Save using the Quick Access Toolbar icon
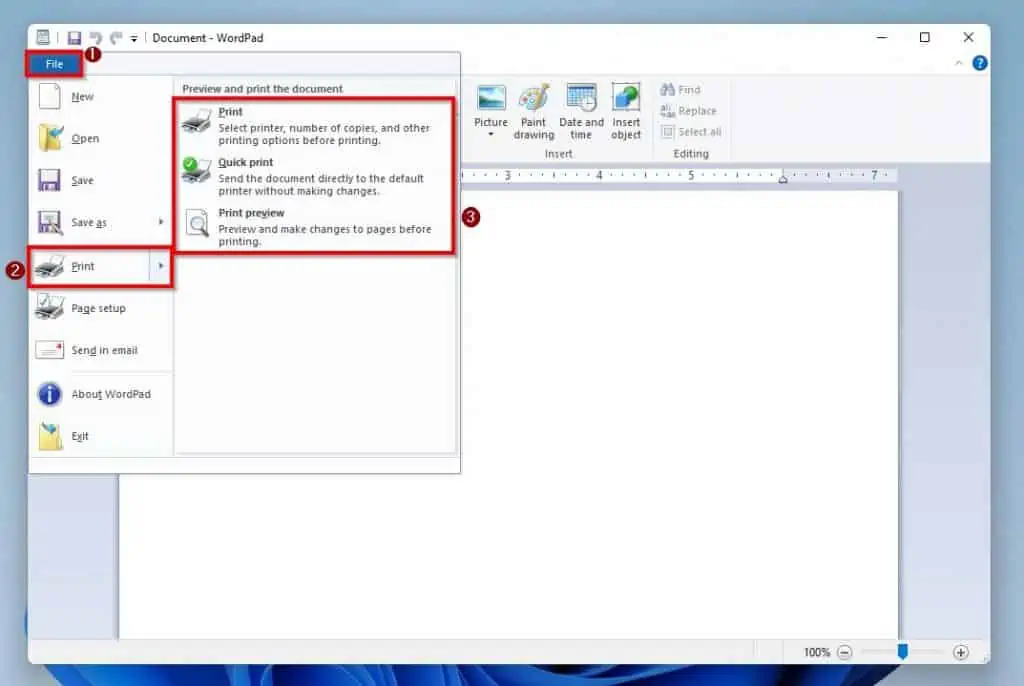 [74, 37]
